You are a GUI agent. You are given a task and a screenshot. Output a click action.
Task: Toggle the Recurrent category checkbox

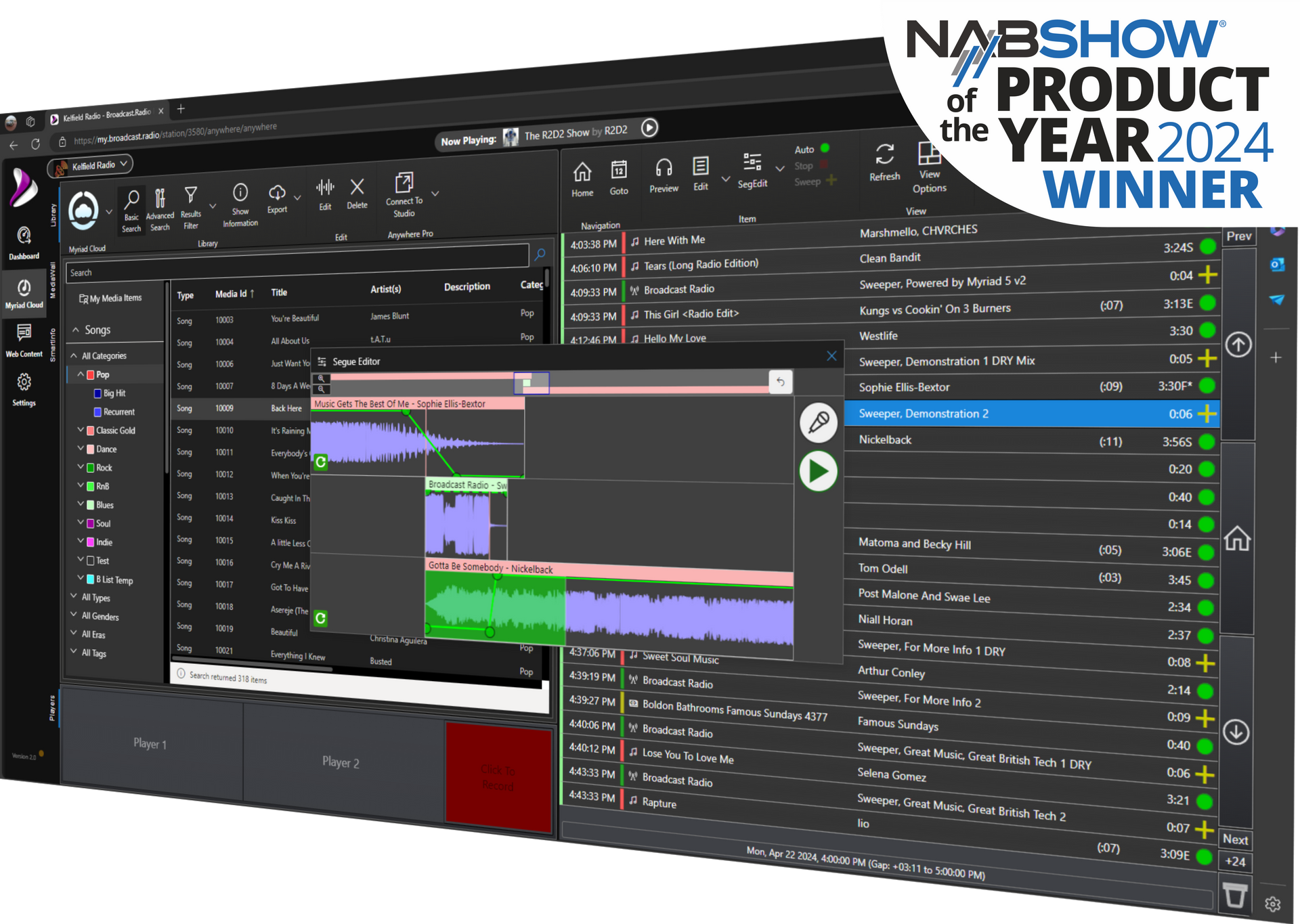coord(98,412)
